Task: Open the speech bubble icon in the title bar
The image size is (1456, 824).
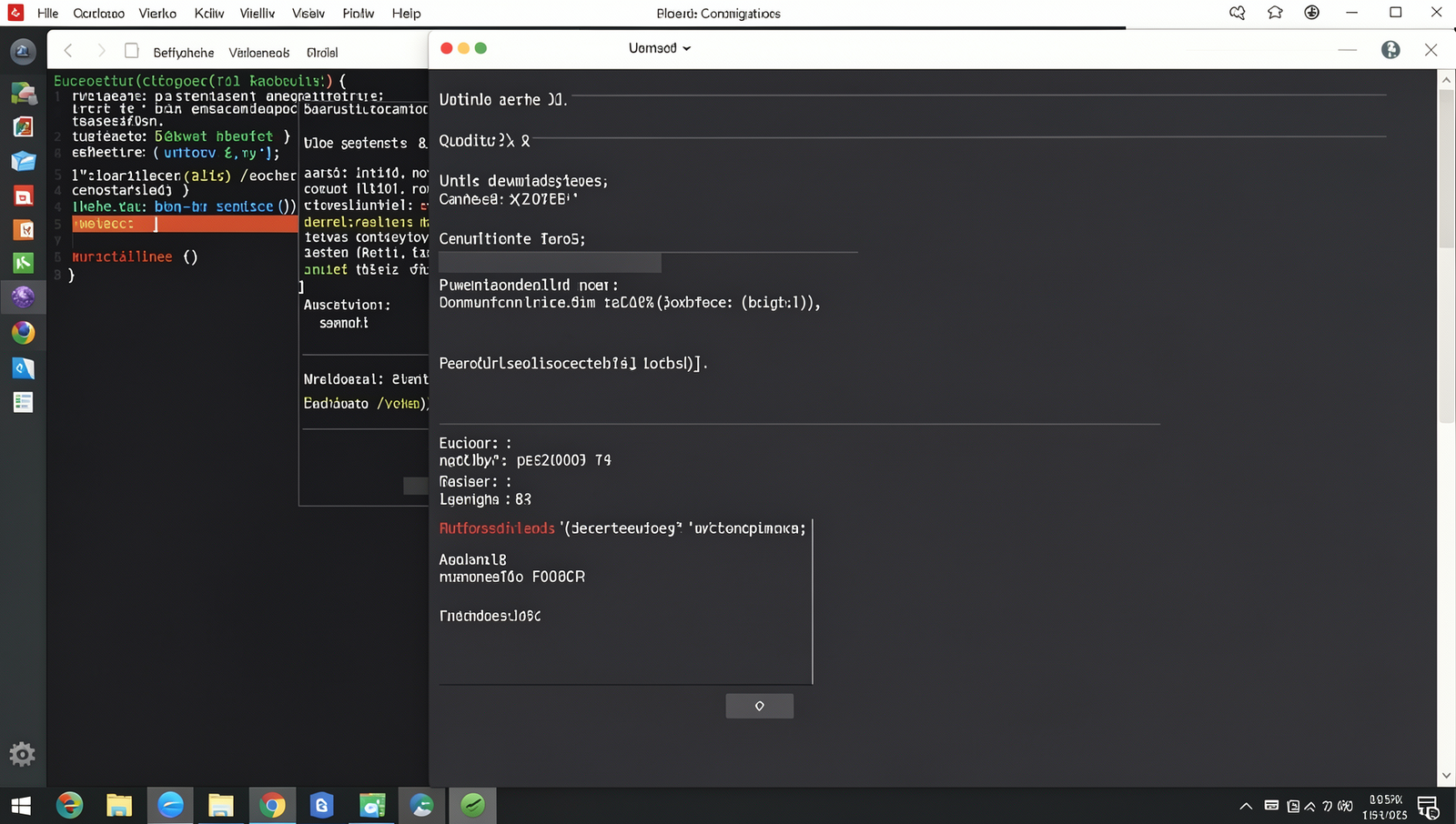Action: pyautogui.click(x=1237, y=13)
